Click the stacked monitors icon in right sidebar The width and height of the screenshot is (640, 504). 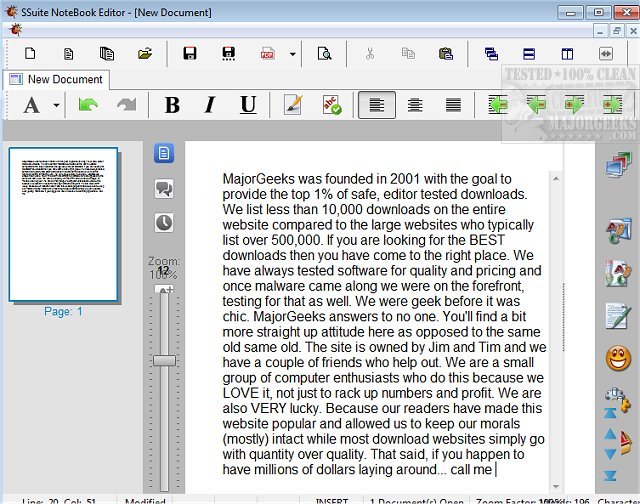tap(619, 164)
